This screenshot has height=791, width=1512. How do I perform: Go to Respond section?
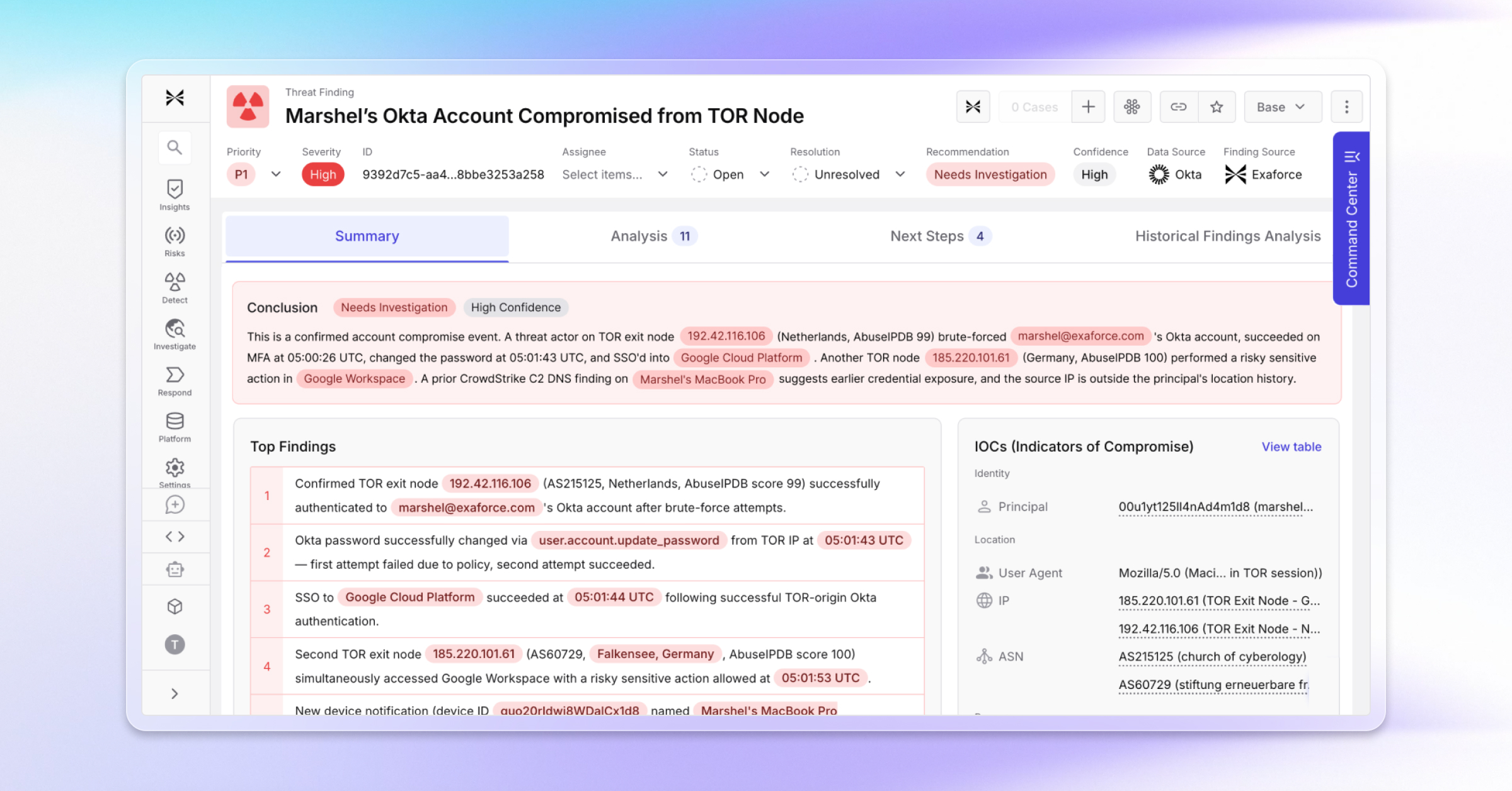coord(175,381)
